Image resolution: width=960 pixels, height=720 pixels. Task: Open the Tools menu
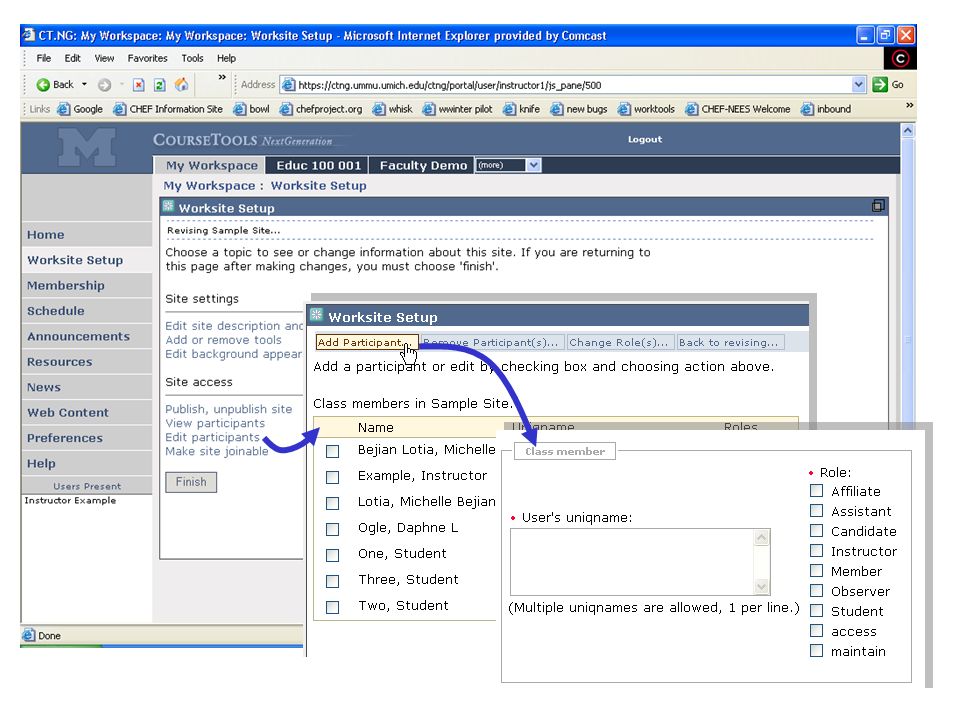[x=192, y=58]
